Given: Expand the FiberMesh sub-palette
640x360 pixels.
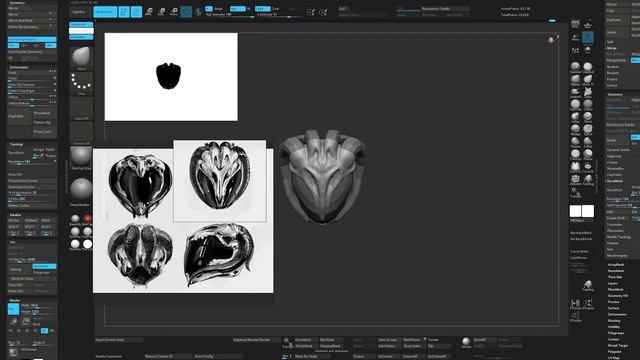Looking at the screenshot, I should pos(616,289).
